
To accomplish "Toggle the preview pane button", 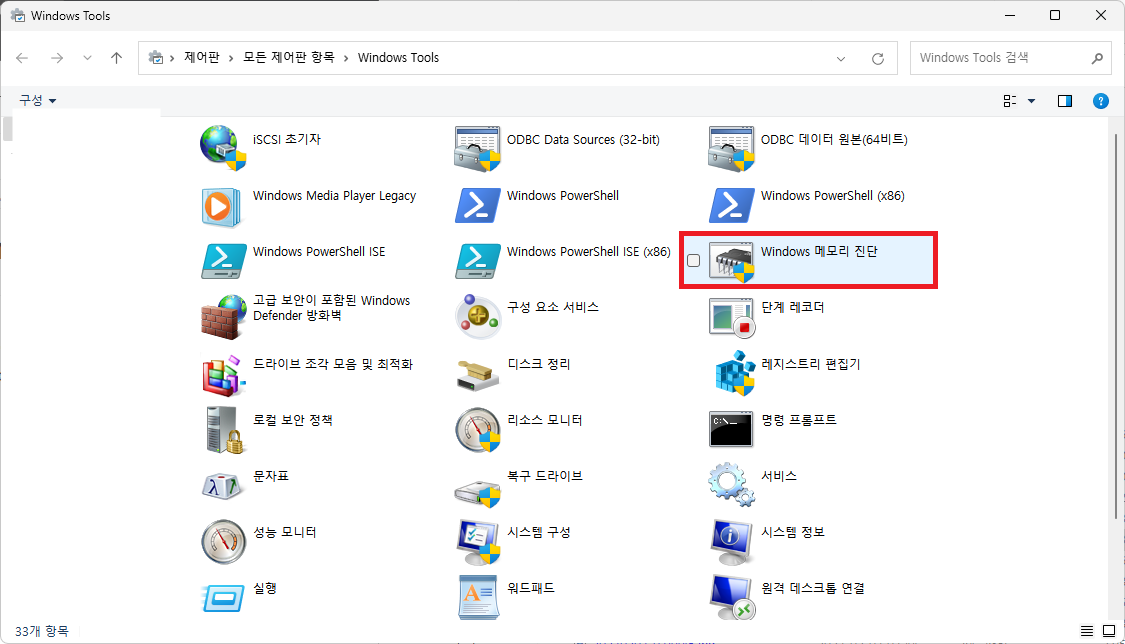I will pos(1065,101).
